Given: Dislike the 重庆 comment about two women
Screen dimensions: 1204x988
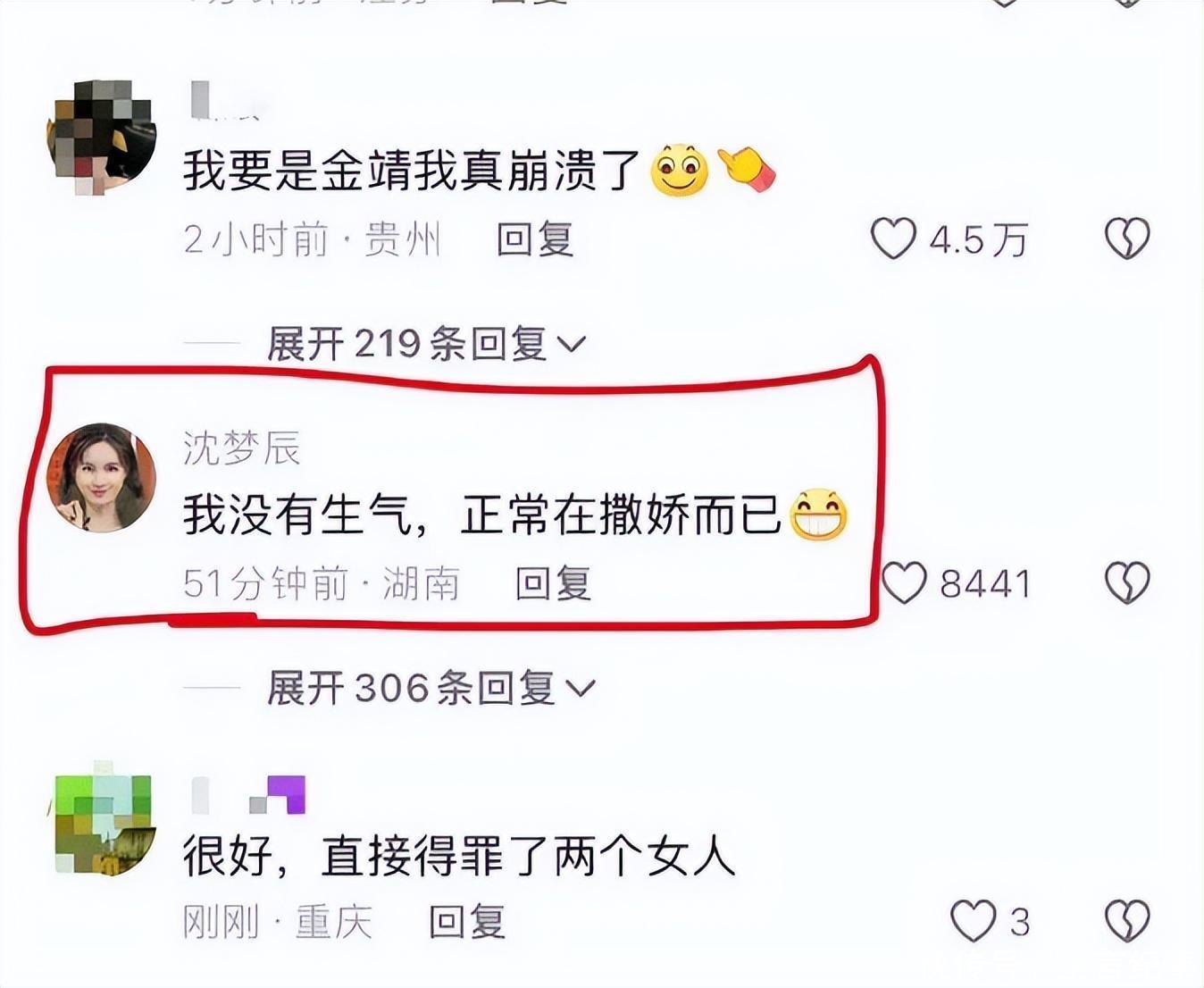Looking at the screenshot, I should click(x=1127, y=921).
